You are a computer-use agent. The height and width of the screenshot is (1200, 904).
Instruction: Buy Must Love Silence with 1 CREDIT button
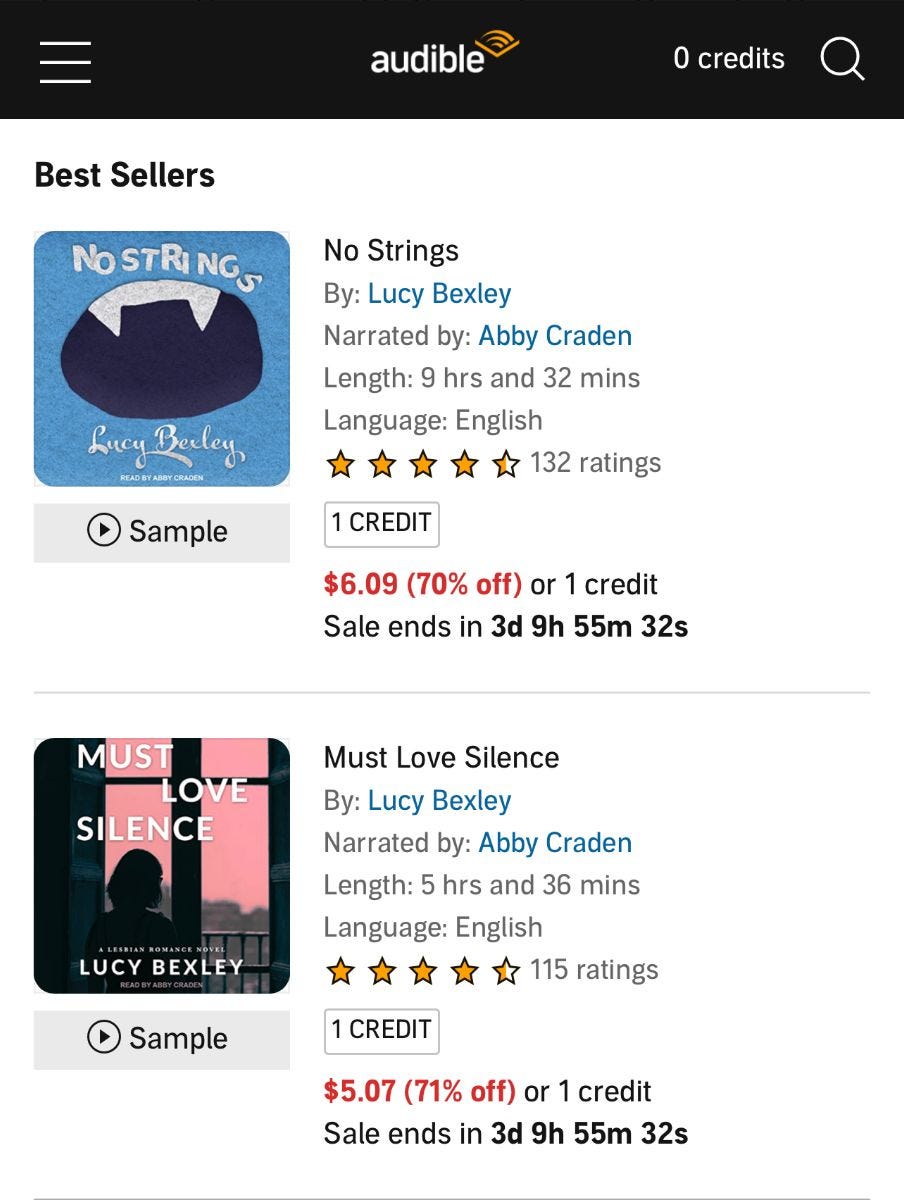point(381,1030)
